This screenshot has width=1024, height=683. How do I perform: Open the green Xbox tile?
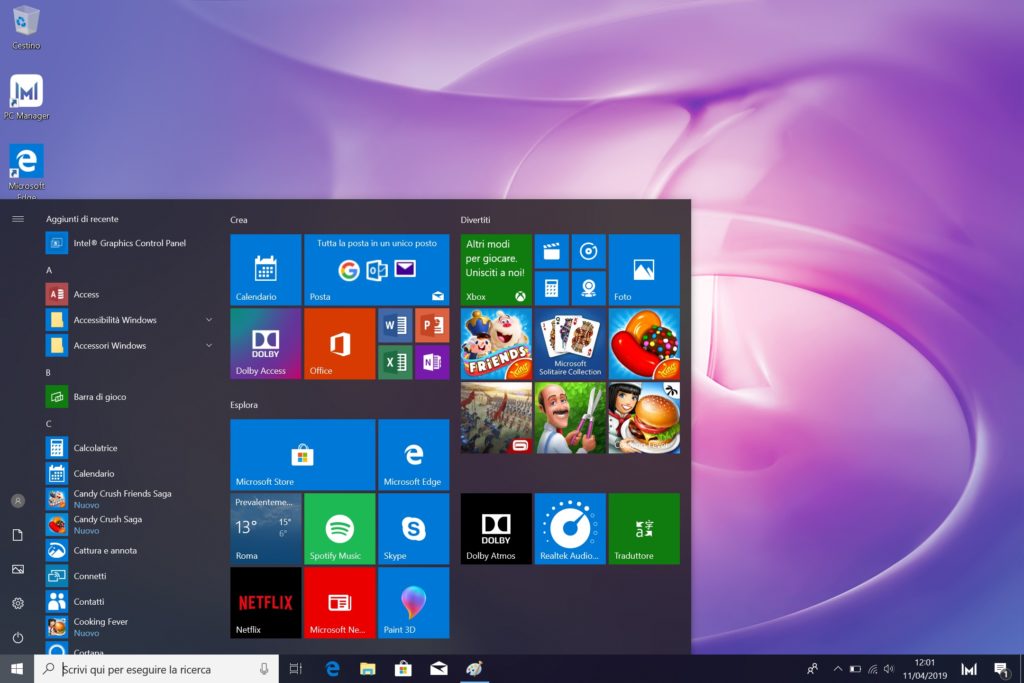pos(496,270)
